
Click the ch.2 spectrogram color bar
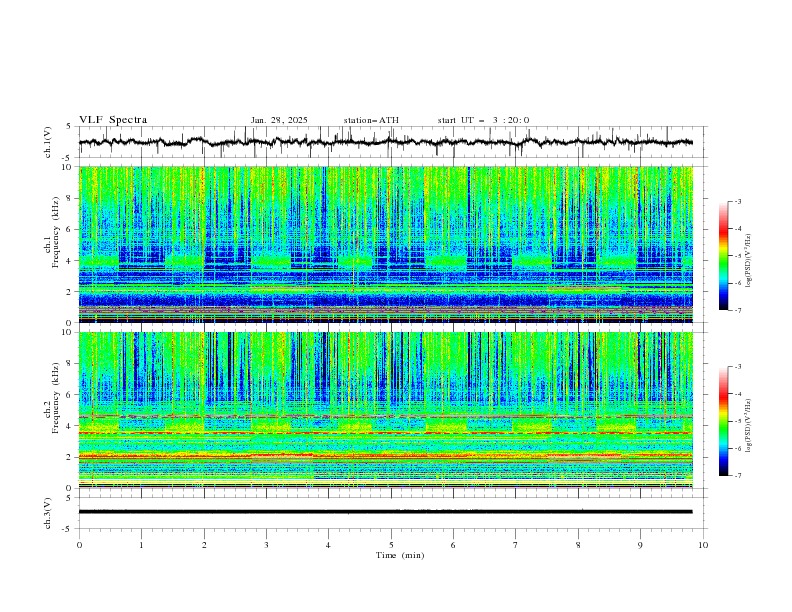click(724, 421)
